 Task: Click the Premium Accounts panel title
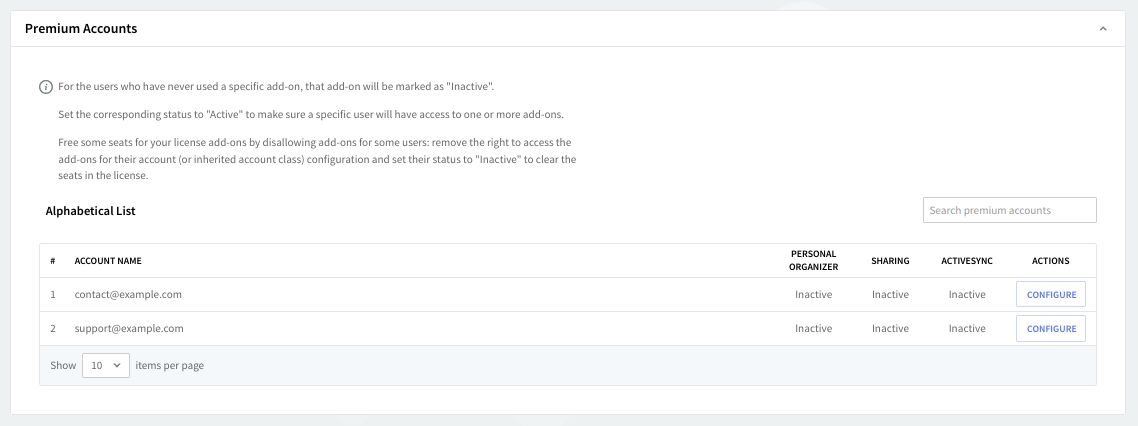pyautogui.click(x=81, y=29)
